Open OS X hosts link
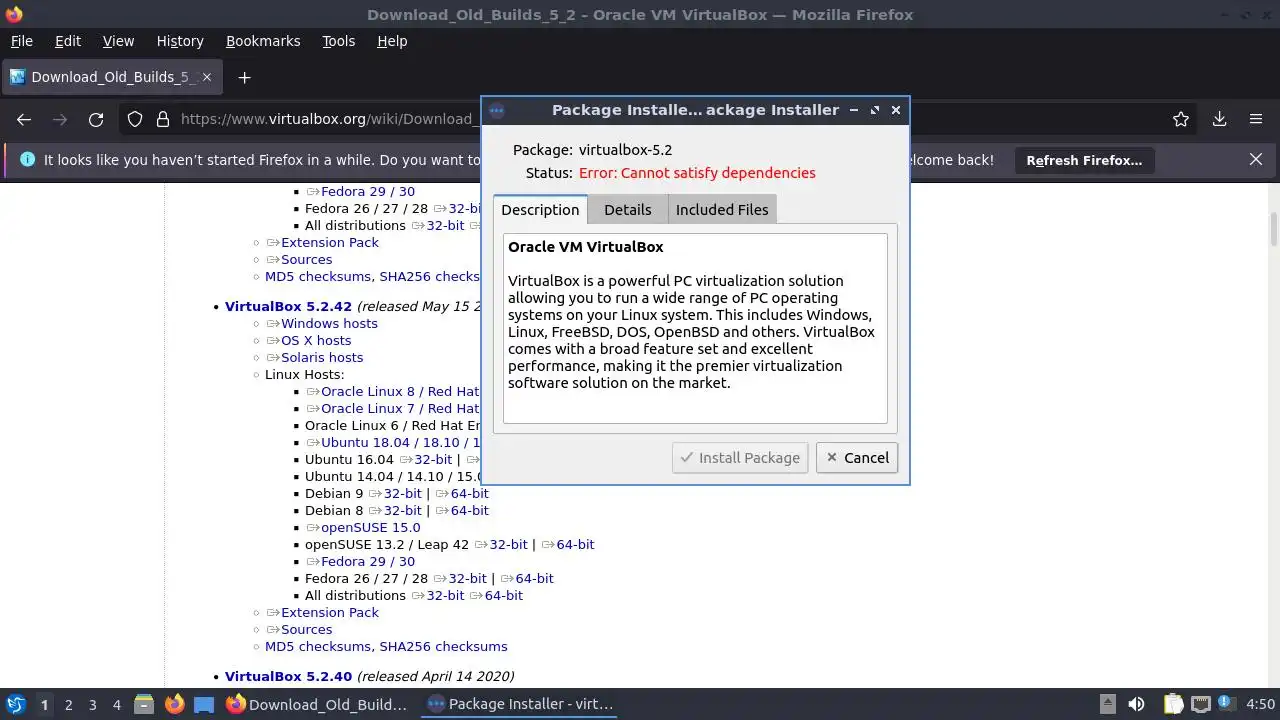Screen dimensions: 1280x720 coord(316,340)
